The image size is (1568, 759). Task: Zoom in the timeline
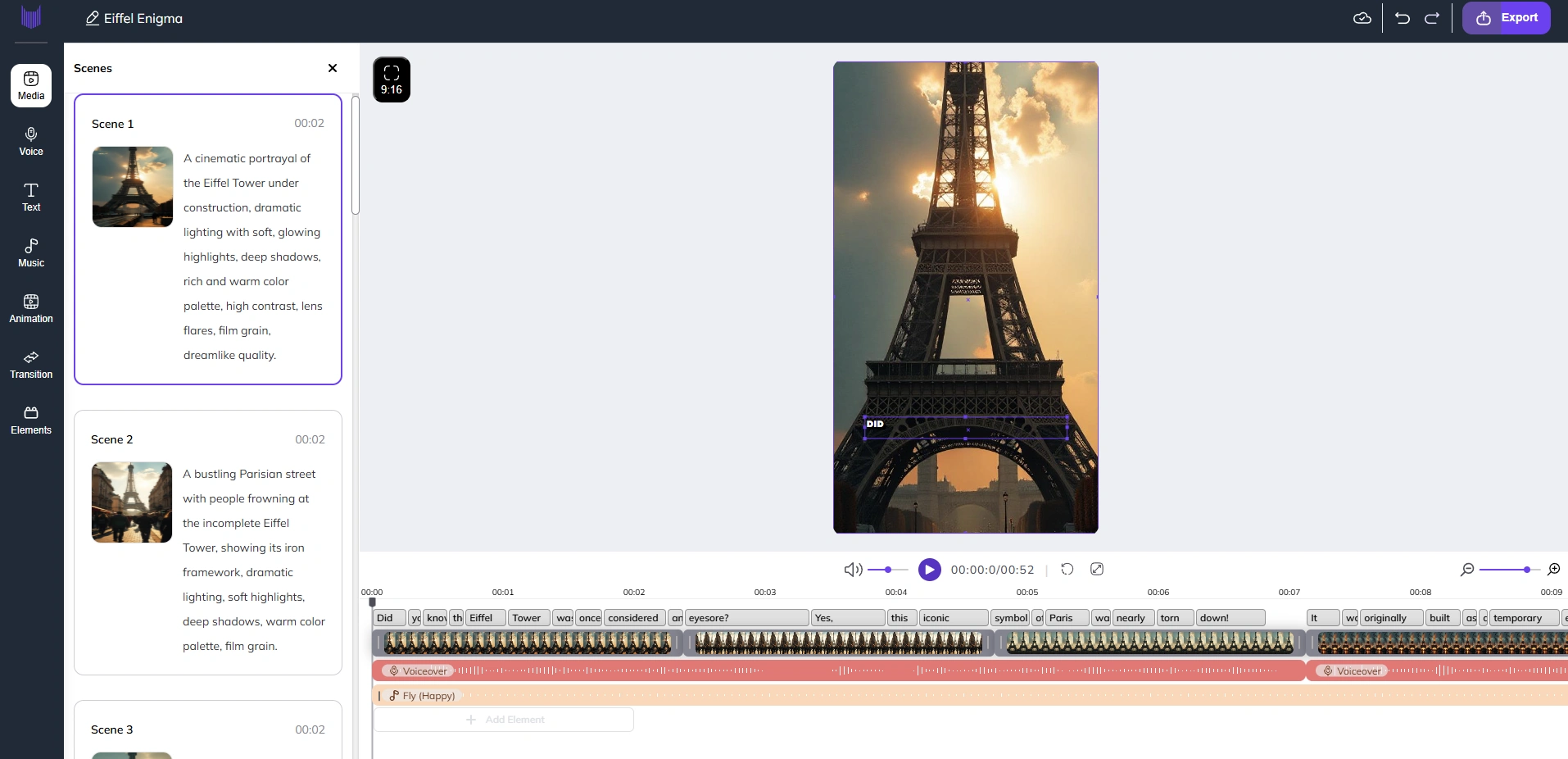tap(1554, 569)
